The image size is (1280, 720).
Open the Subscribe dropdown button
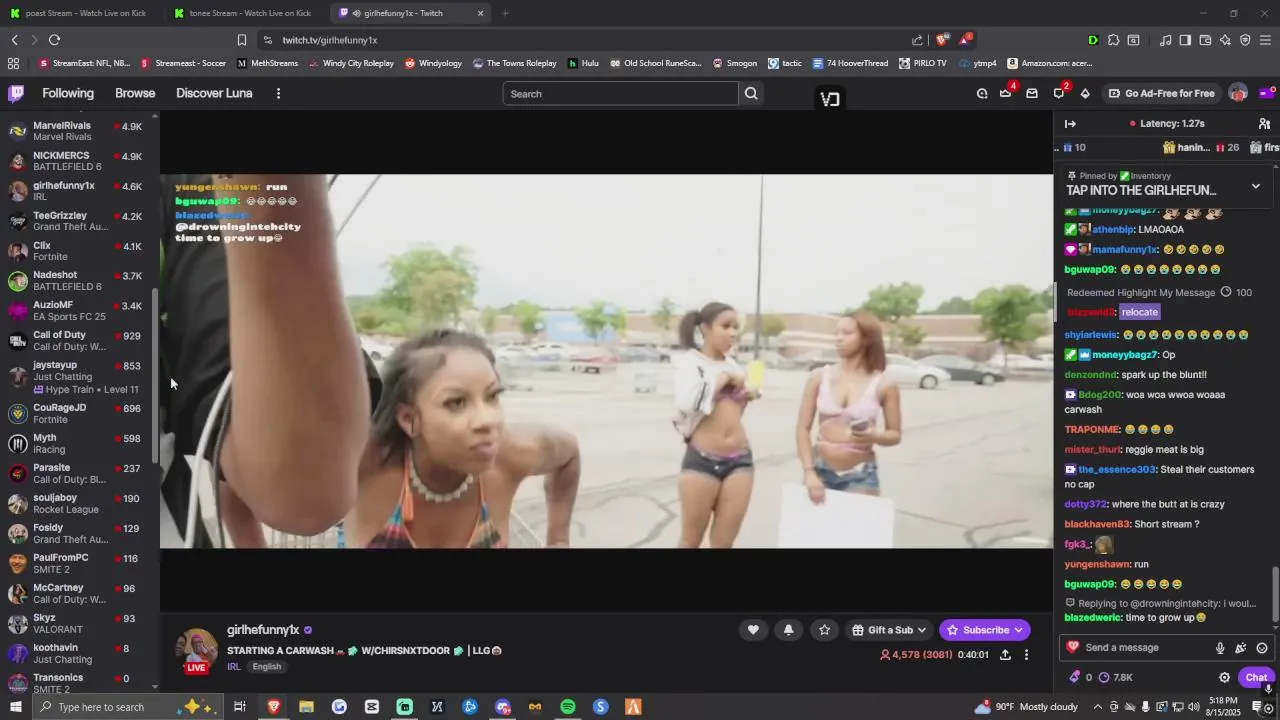(x=985, y=630)
